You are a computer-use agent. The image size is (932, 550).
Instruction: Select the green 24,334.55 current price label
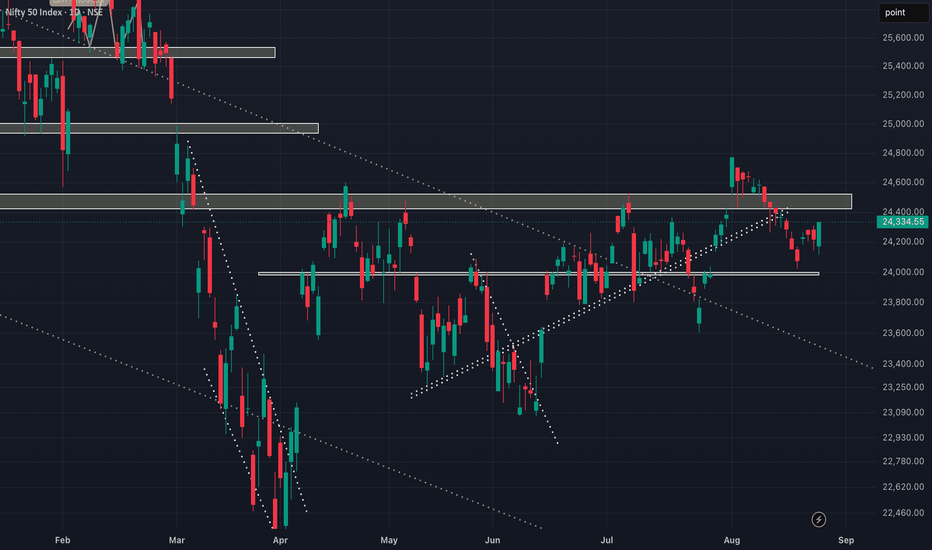[902, 222]
